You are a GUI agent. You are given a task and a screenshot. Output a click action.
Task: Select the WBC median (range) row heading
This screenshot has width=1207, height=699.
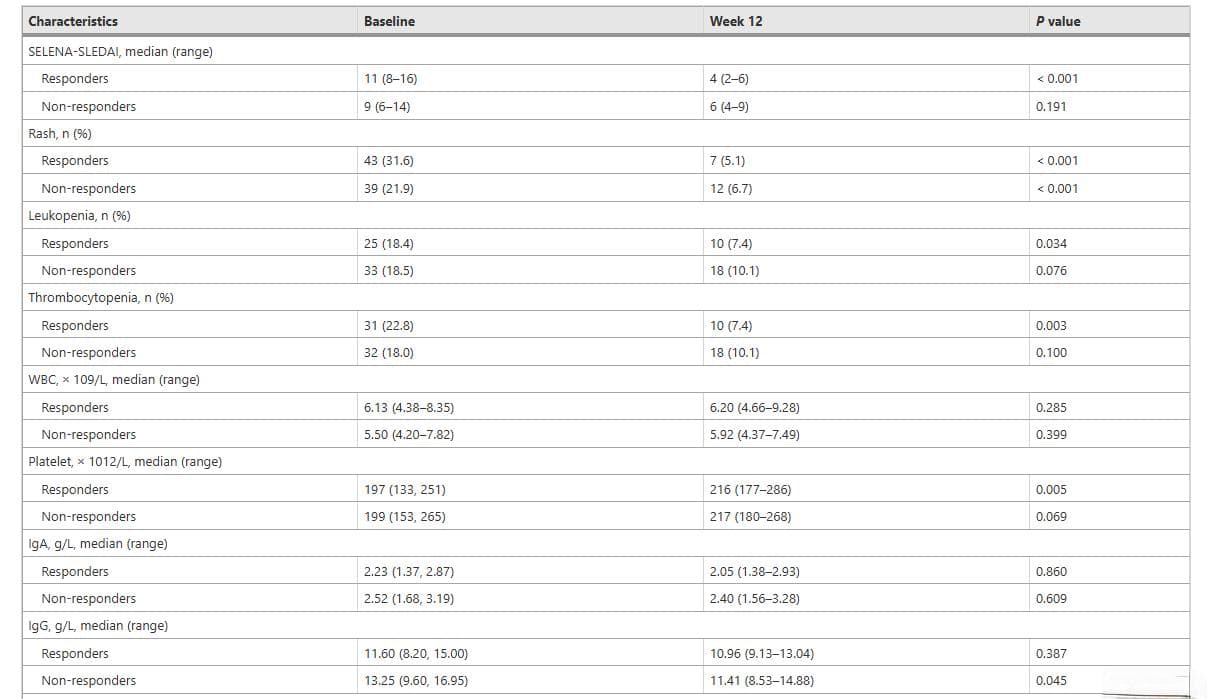(x=114, y=380)
